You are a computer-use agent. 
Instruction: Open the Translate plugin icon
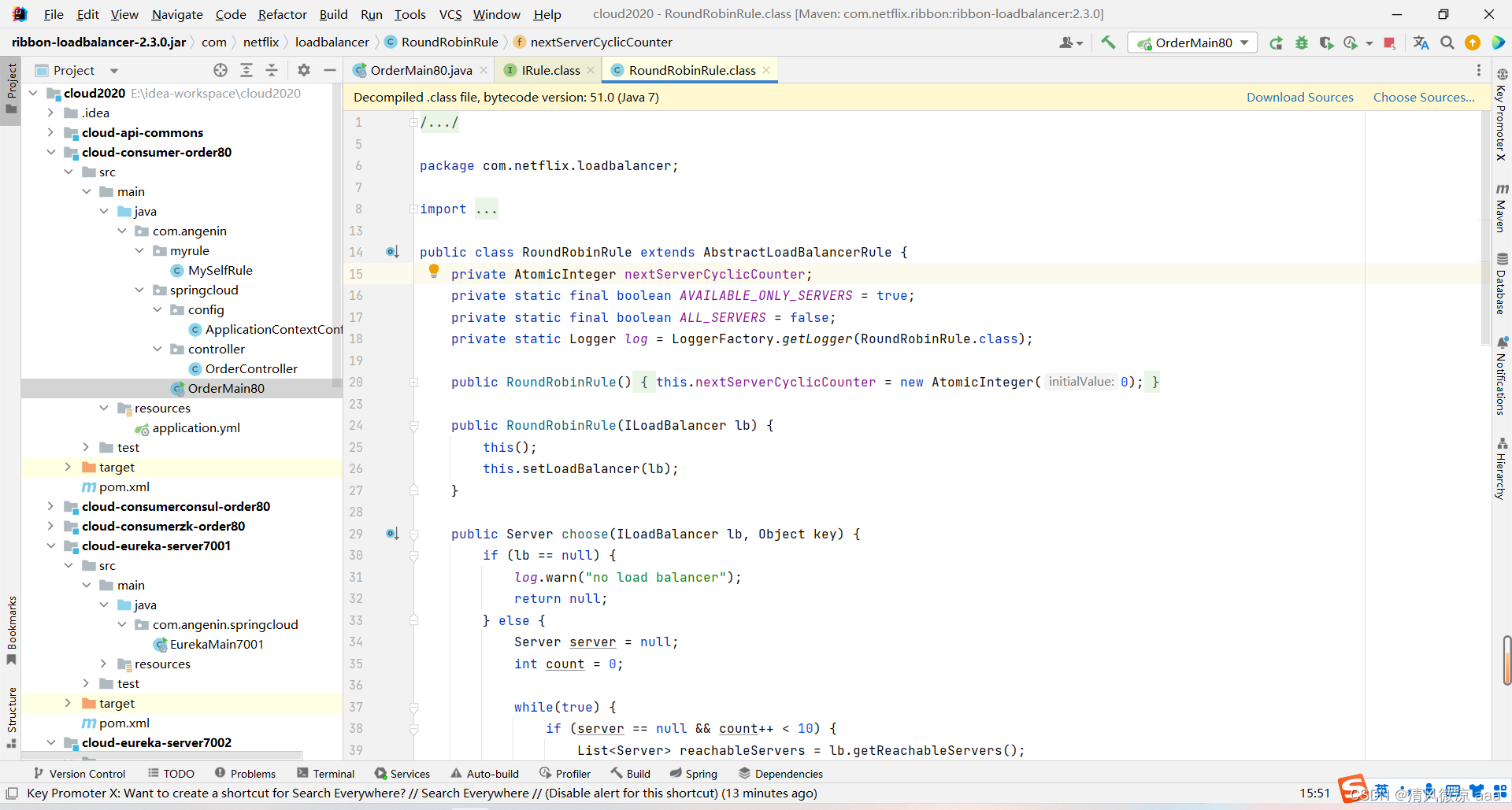pyautogui.click(x=1421, y=43)
